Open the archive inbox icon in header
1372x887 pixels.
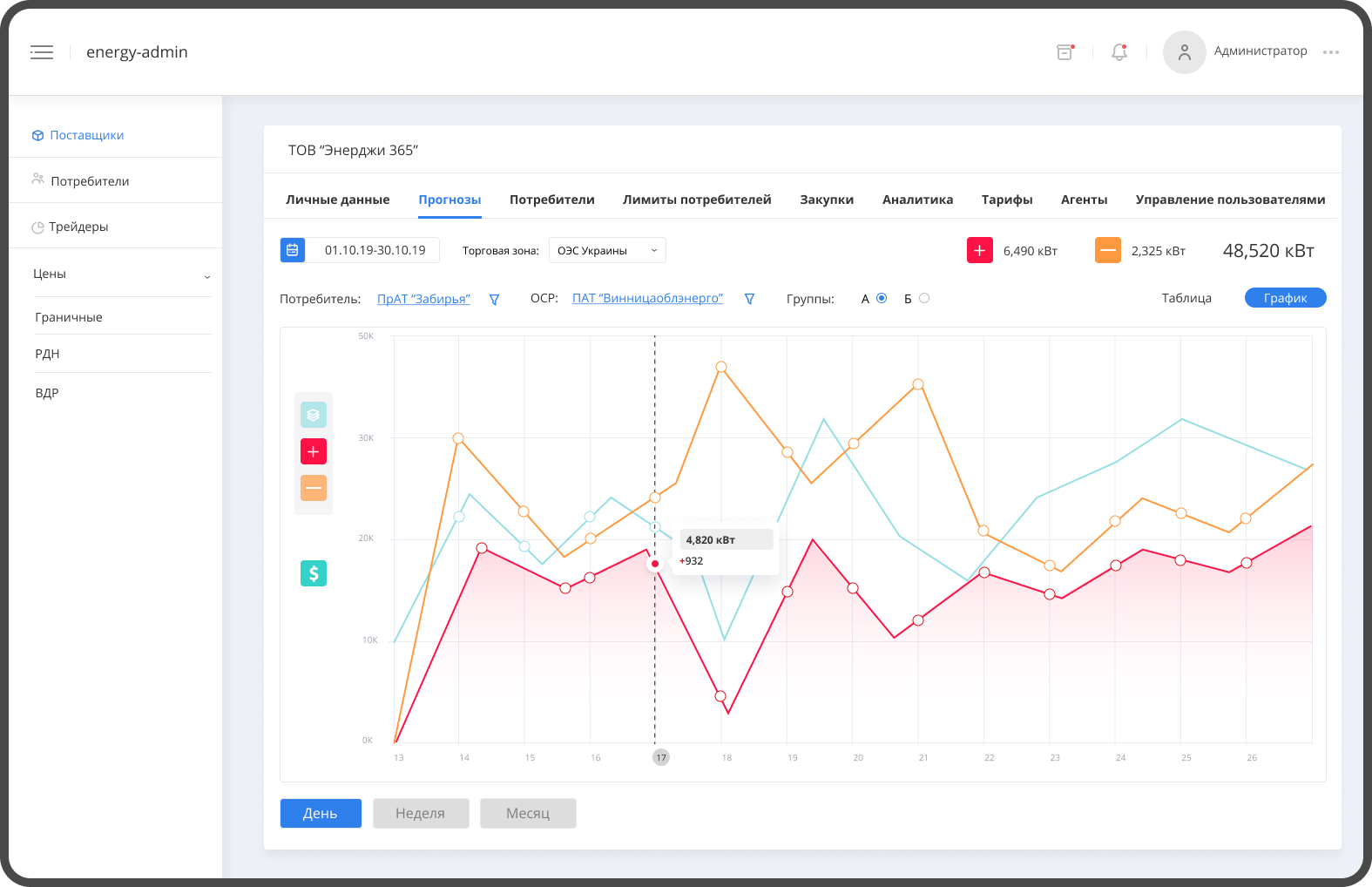[1064, 52]
